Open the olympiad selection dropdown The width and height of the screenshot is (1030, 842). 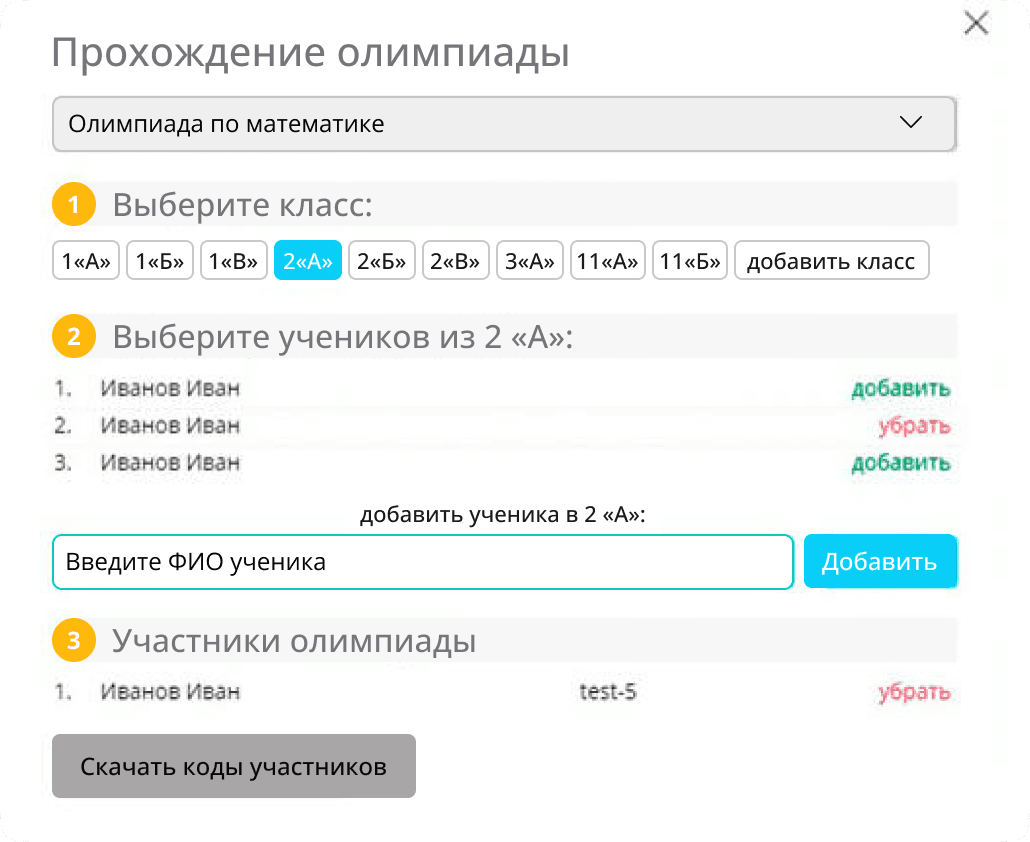point(504,124)
